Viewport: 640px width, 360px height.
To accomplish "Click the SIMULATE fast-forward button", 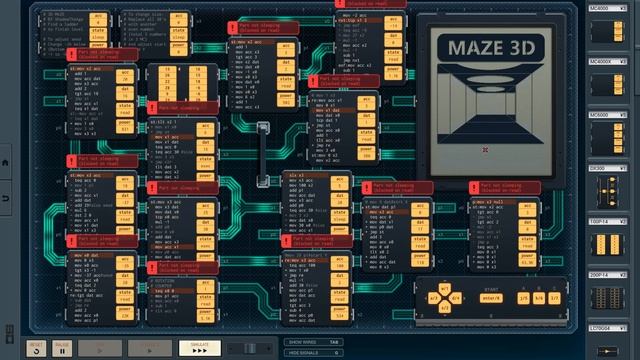I will 200,348.
